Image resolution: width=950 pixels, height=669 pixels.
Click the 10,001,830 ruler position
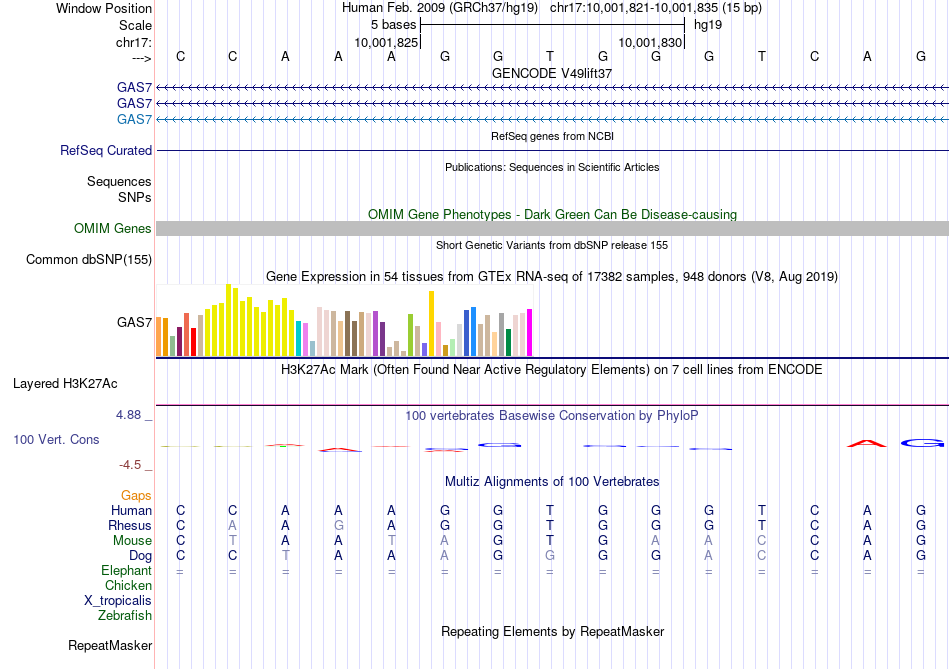coord(651,42)
